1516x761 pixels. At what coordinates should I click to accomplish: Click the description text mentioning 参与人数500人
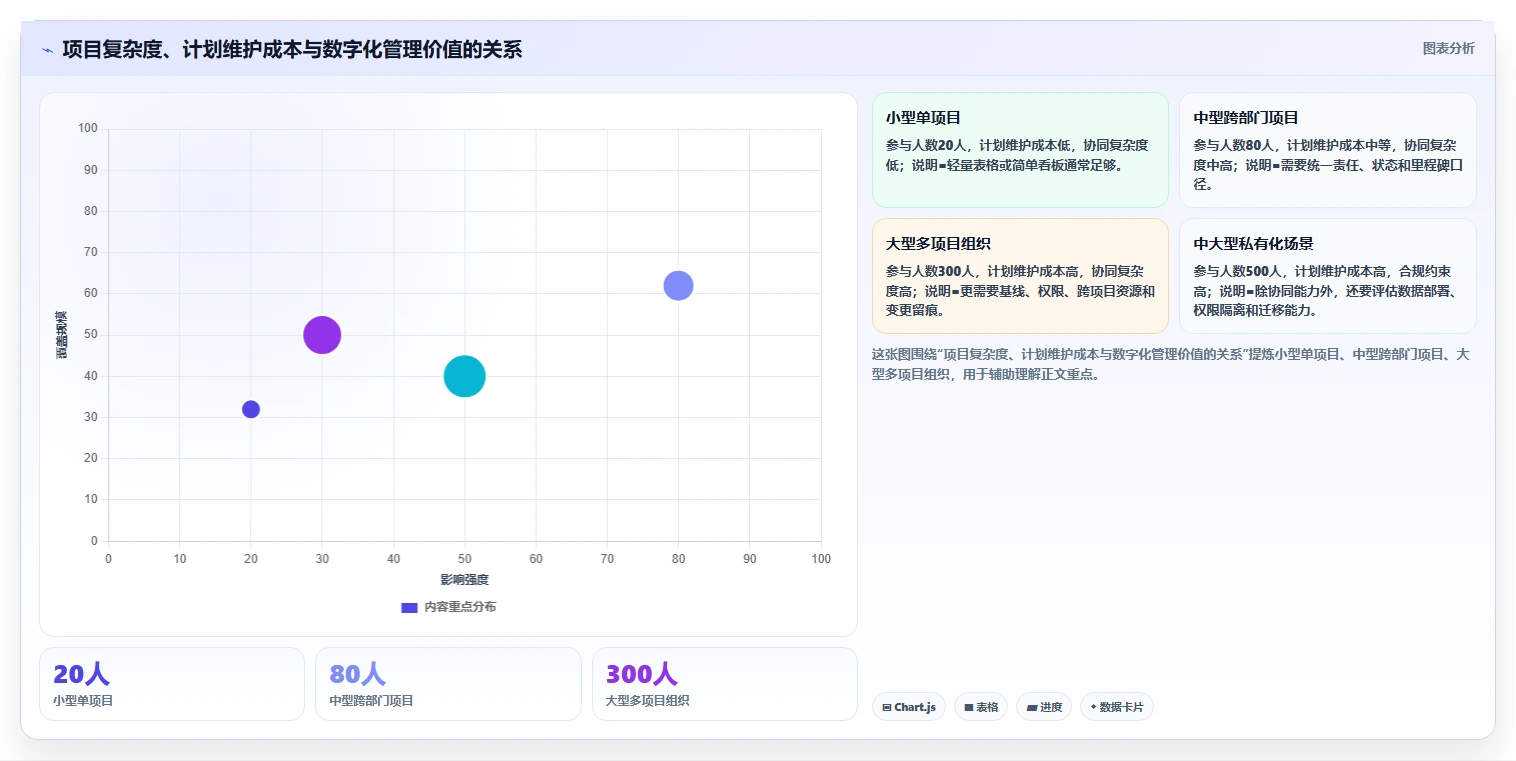click(x=1328, y=290)
